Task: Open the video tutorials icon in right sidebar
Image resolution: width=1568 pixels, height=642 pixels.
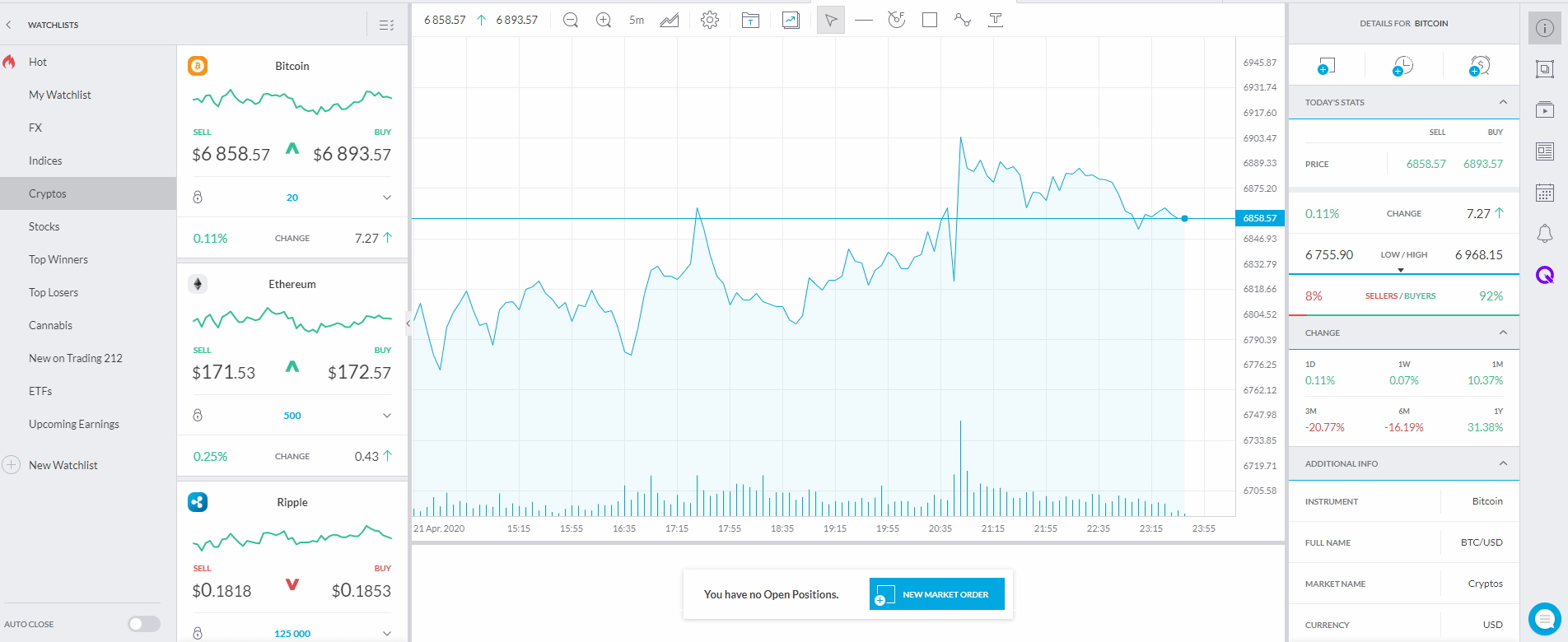Action: tap(1545, 109)
